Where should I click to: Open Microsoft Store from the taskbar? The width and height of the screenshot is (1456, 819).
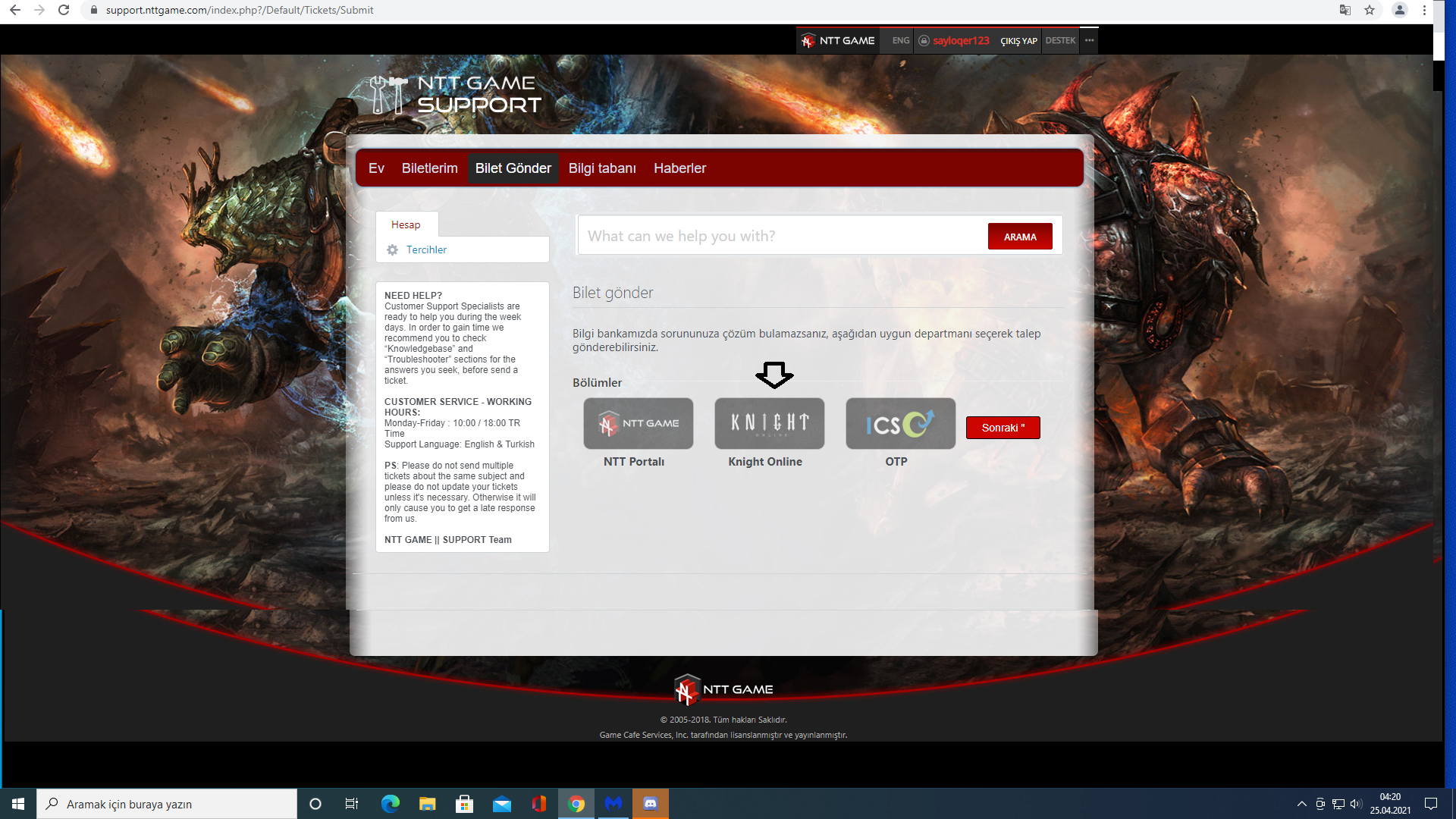[464, 804]
